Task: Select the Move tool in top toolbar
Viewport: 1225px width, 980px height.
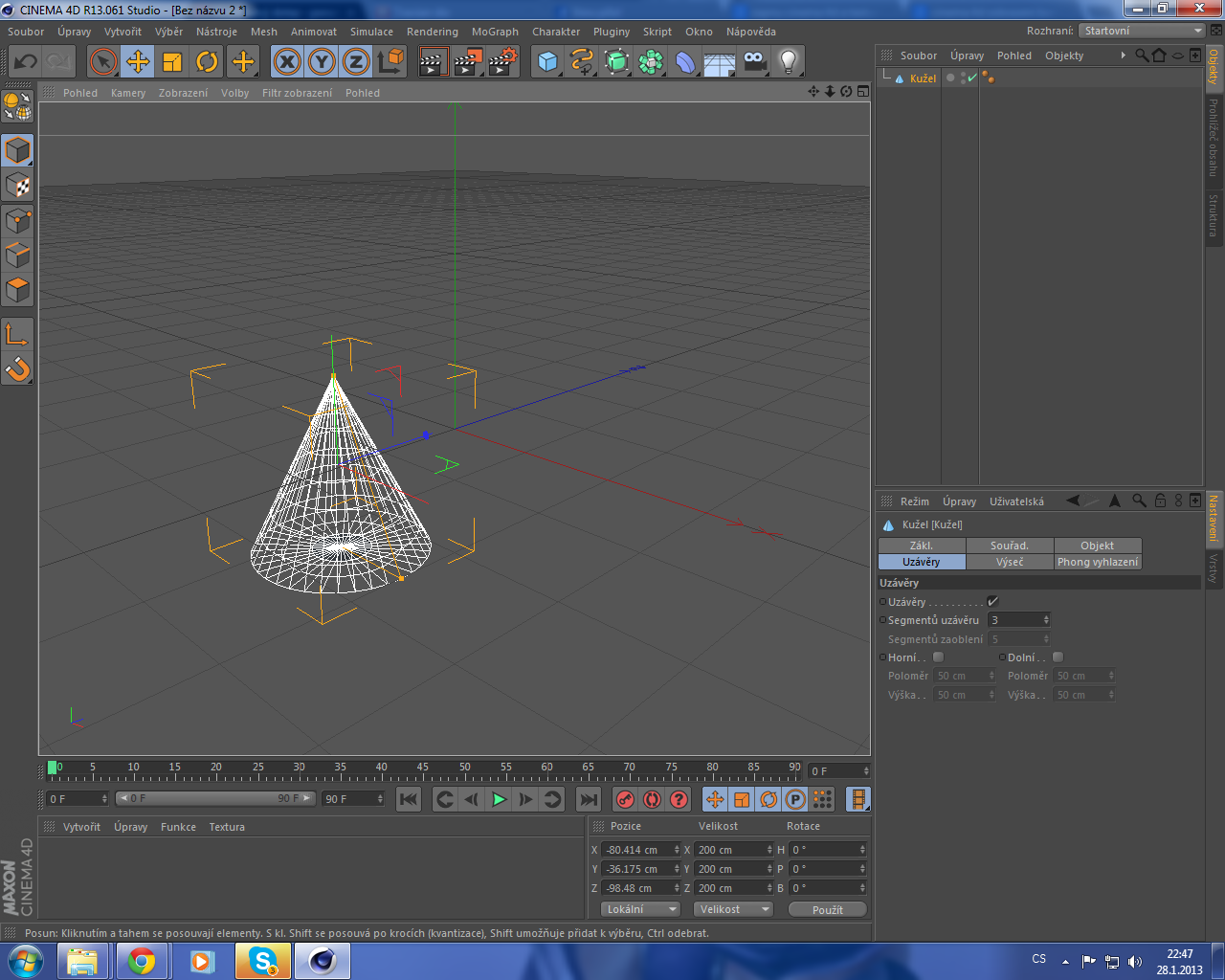Action: 138,62
